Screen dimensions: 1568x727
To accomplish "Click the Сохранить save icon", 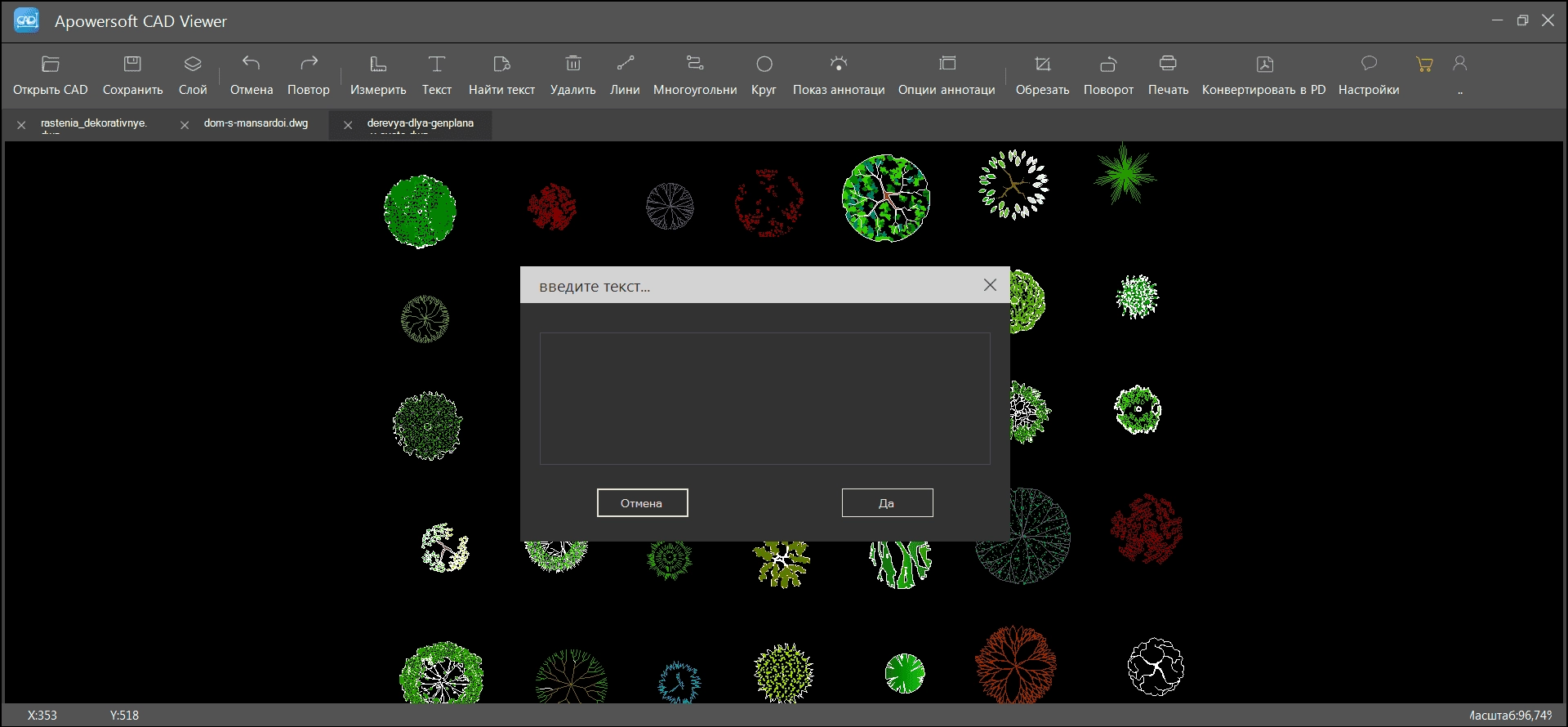I will (132, 64).
